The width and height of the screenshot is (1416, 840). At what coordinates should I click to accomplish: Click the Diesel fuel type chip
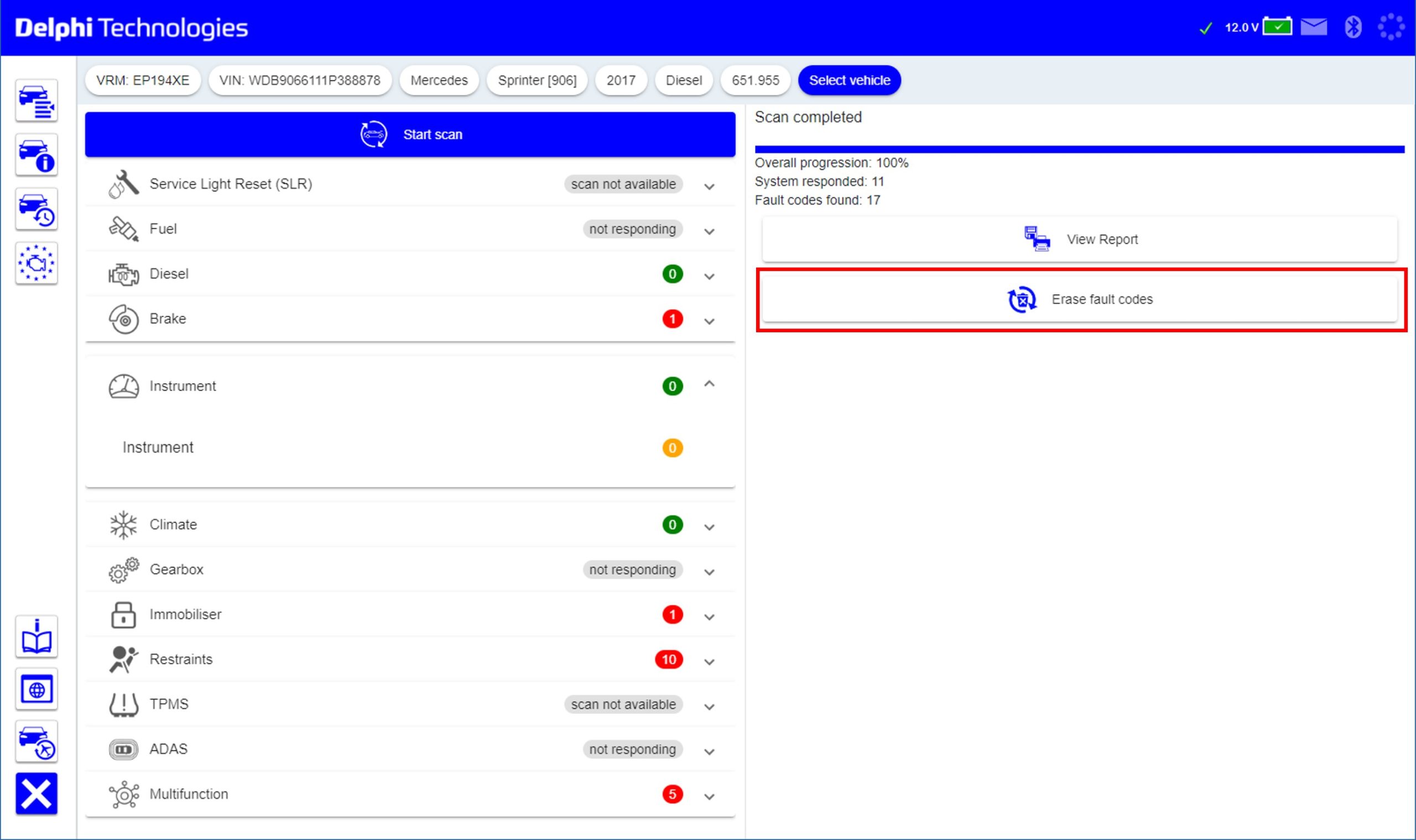683,80
